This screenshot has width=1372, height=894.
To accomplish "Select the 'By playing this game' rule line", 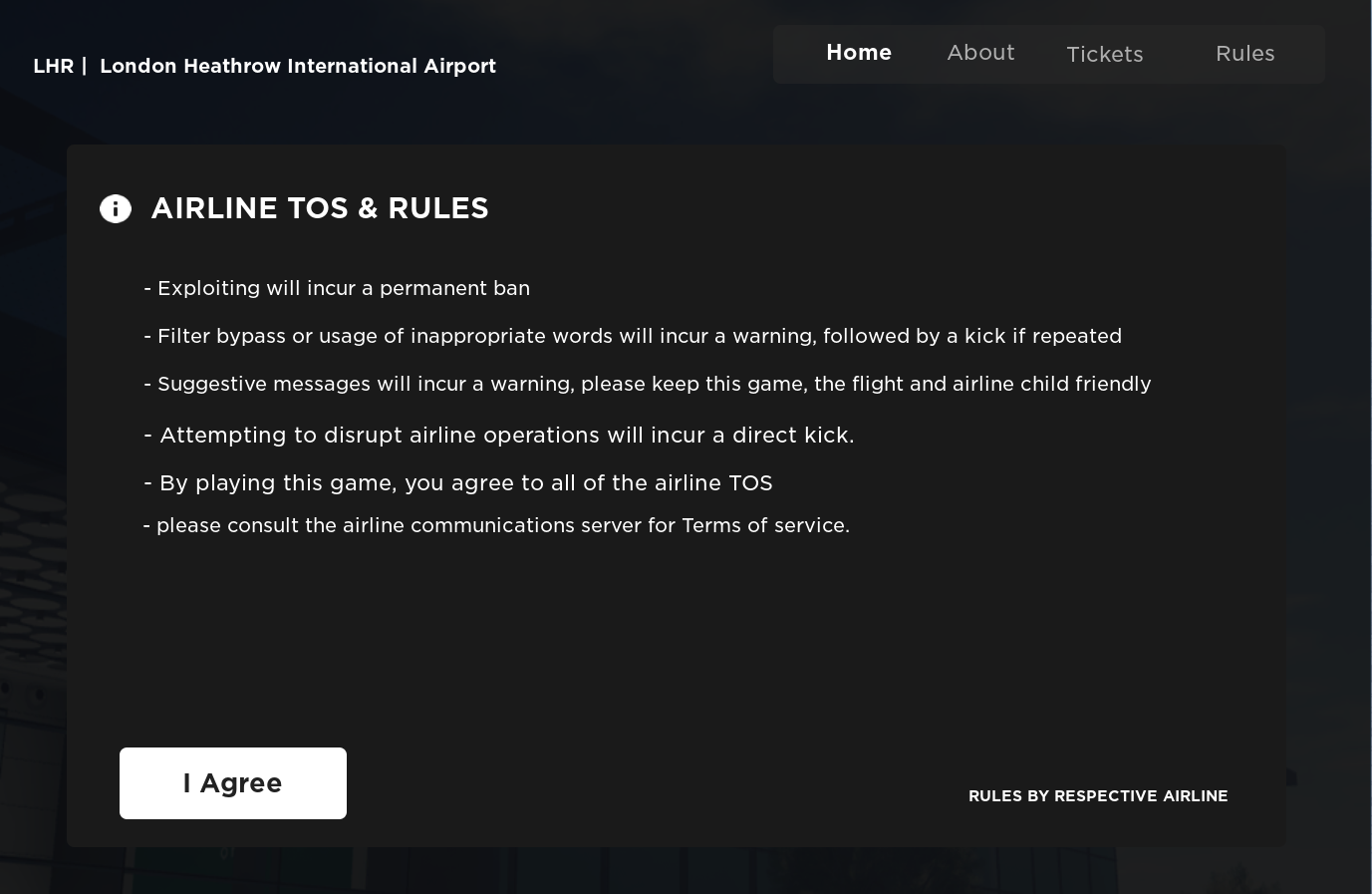I will click(458, 483).
